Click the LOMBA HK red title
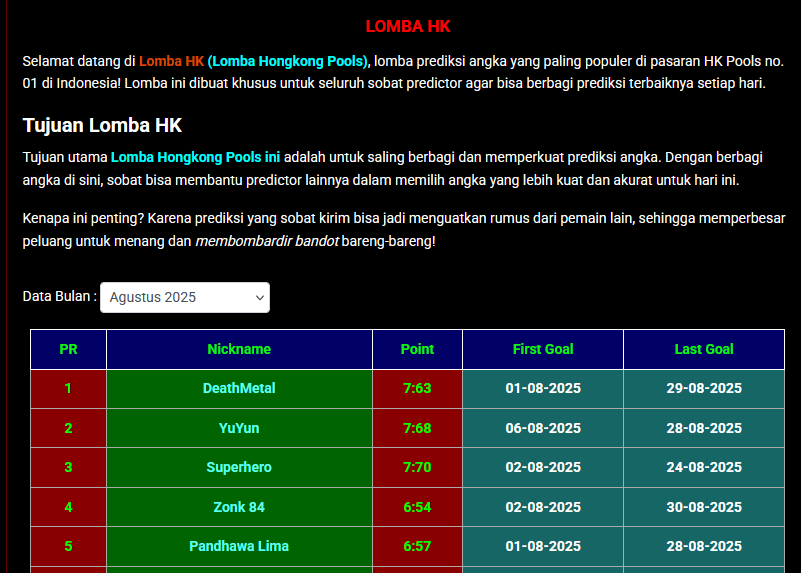801x573 pixels. click(x=408, y=27)
